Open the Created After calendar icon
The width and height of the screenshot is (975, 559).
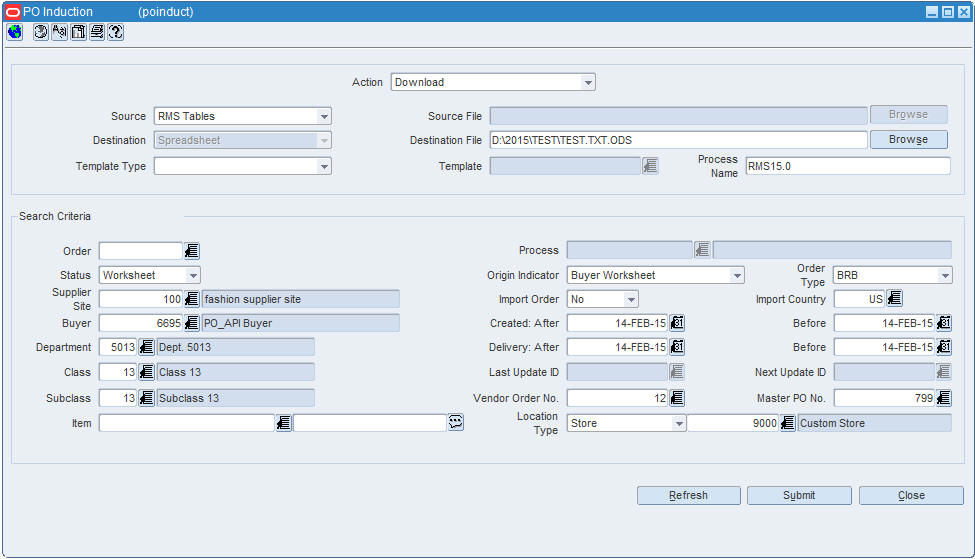[677, 323]
